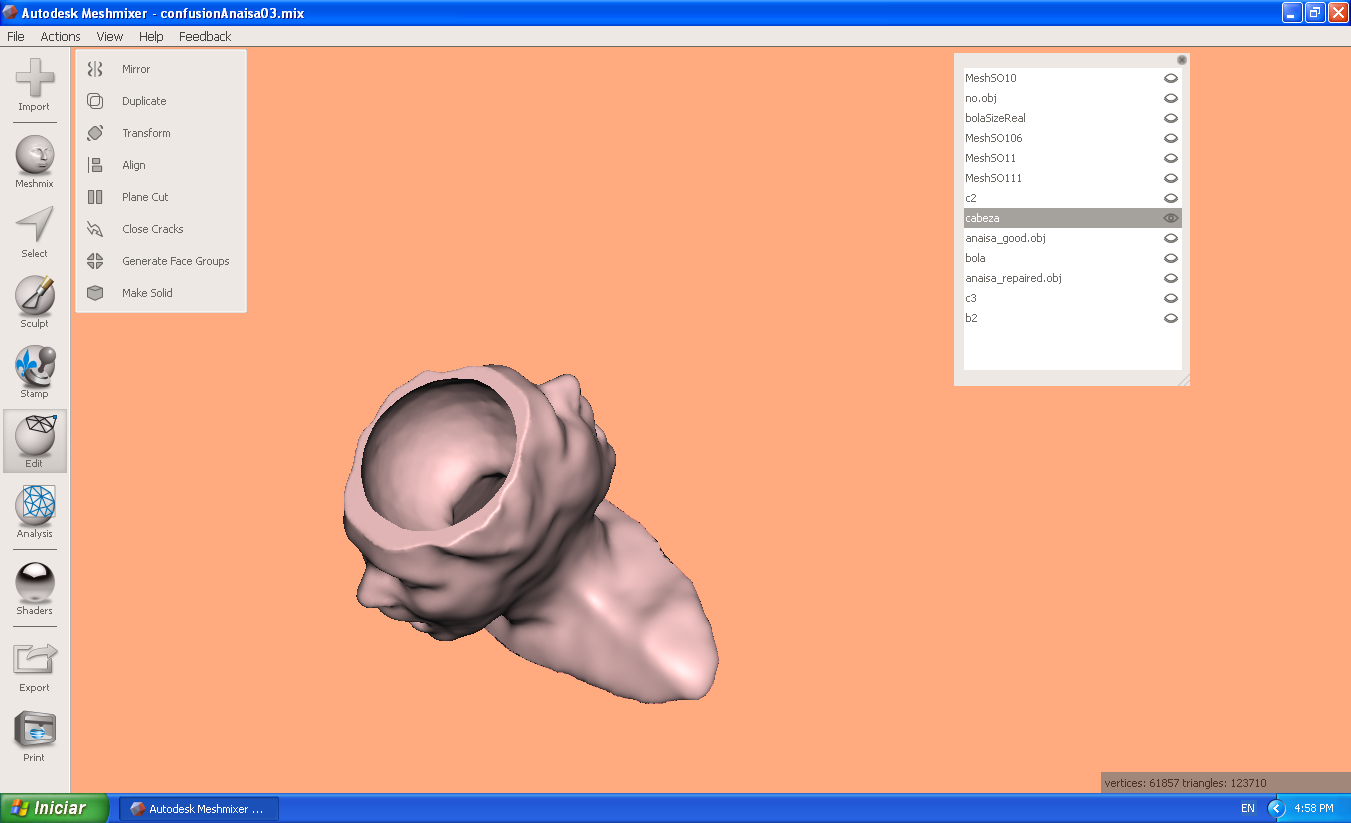Toggle visibility of MeshSO106
The image size is (1351, 823).
[1171, 138]
